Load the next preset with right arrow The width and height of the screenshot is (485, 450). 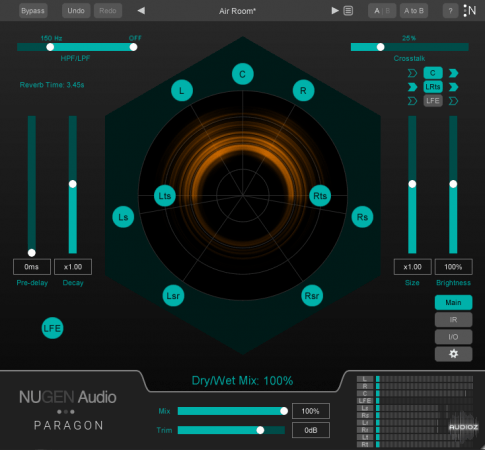pyautogui.click(x=335, y=11)
